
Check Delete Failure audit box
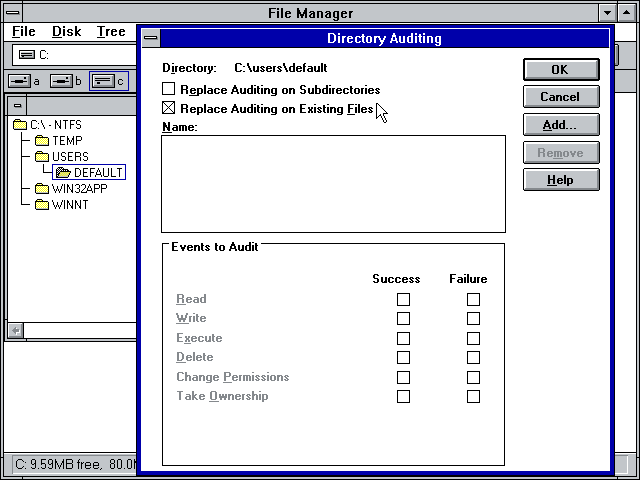pos(473,358)
